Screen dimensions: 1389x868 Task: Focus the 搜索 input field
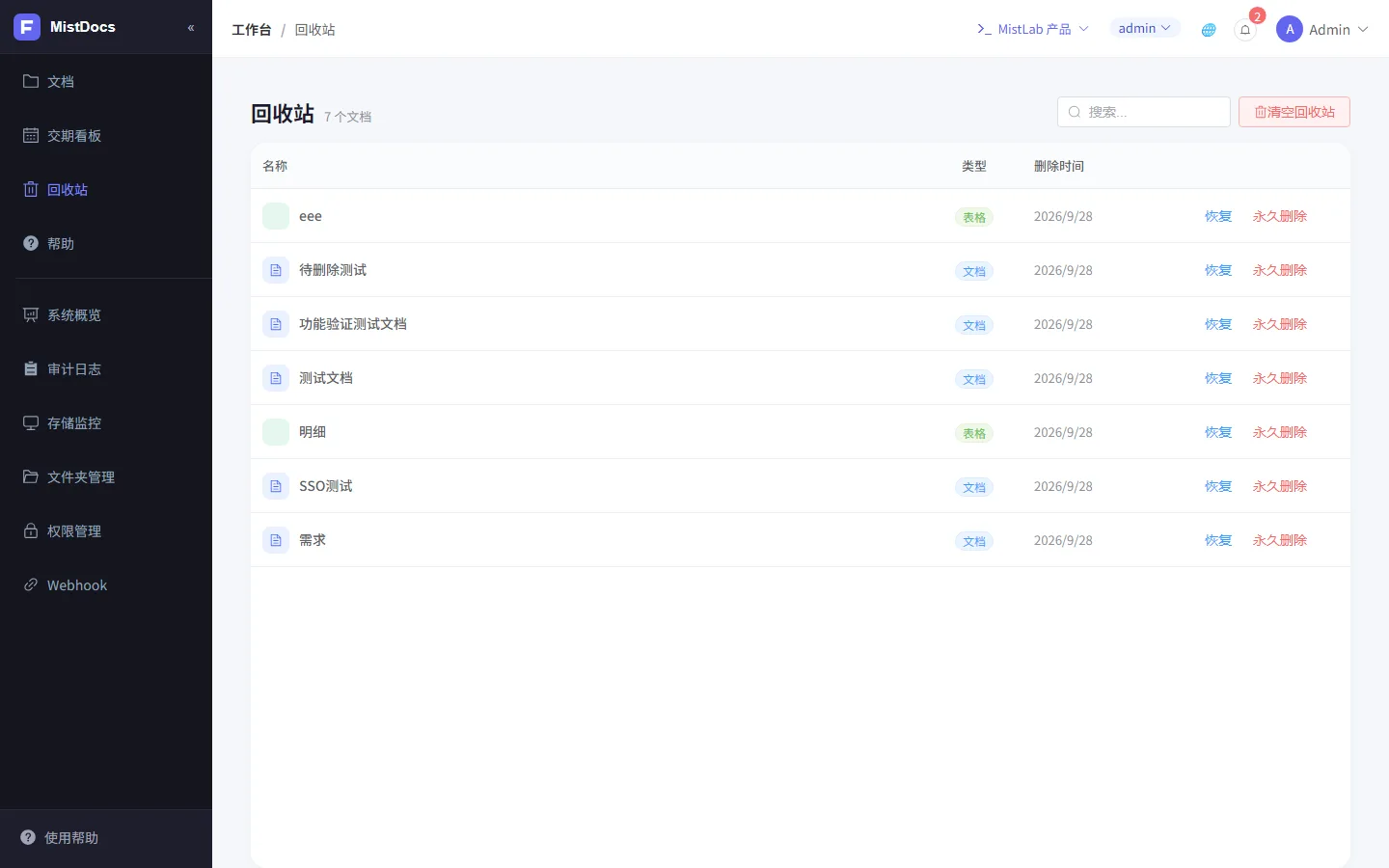click(1144, 112)
